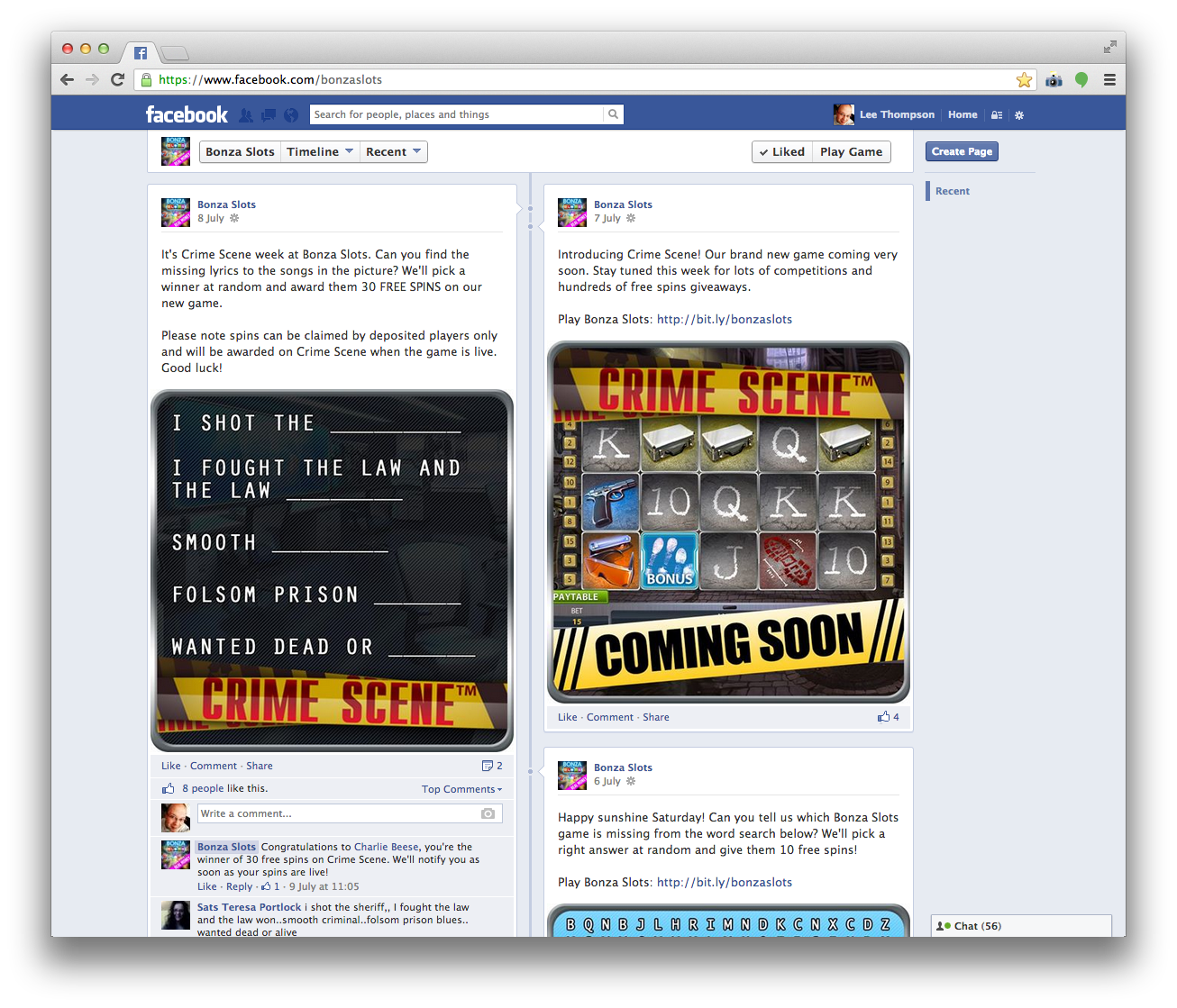Click the 8 July date link
1177x1008 pixels.
tap(211, 218)
